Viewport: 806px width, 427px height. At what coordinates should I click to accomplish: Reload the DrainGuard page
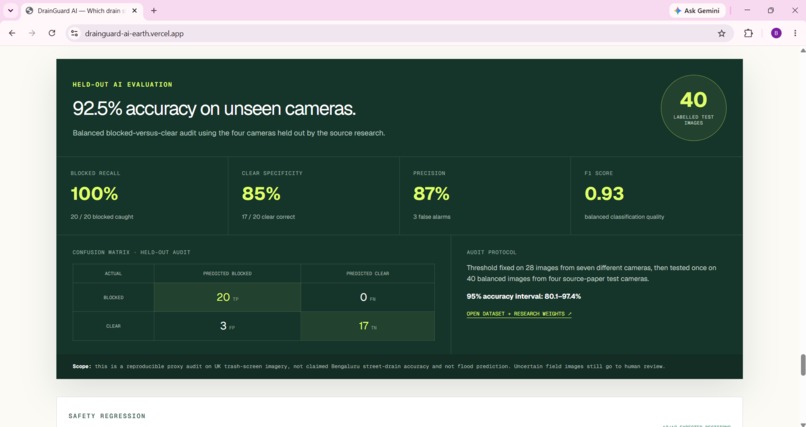[x=52, y=33]
